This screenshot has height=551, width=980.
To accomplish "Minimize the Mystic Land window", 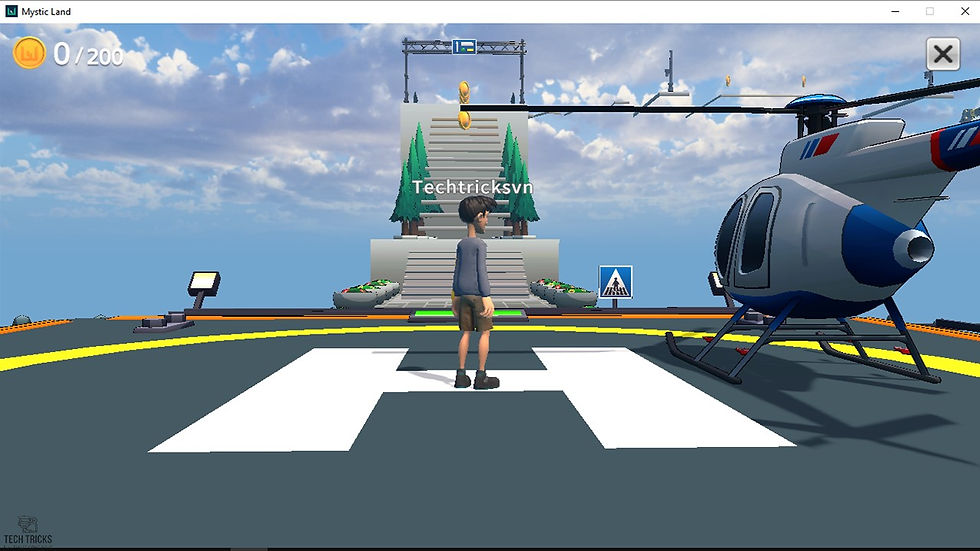I will click(895, 11).
